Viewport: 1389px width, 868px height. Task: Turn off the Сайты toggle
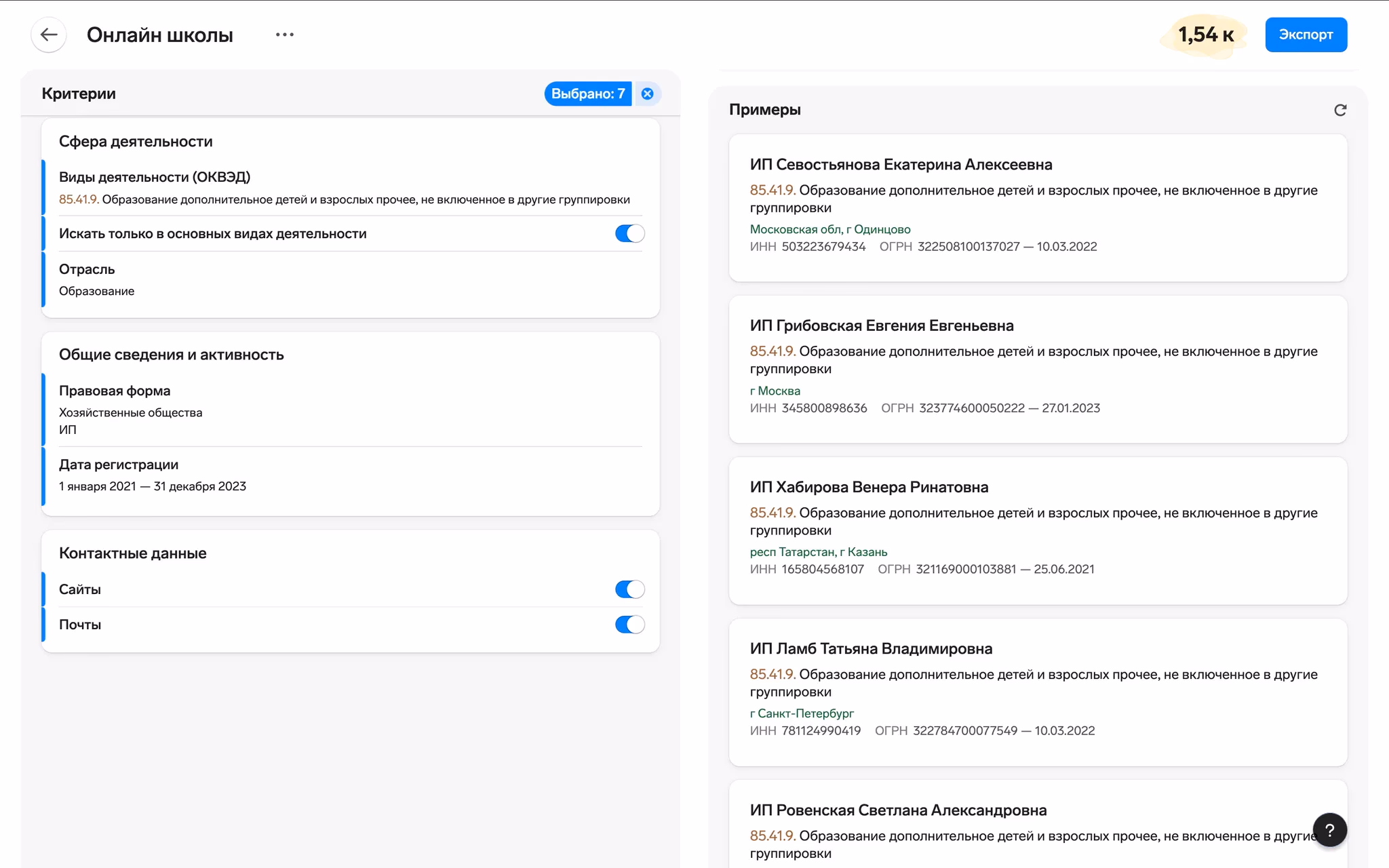click(629, 589)
